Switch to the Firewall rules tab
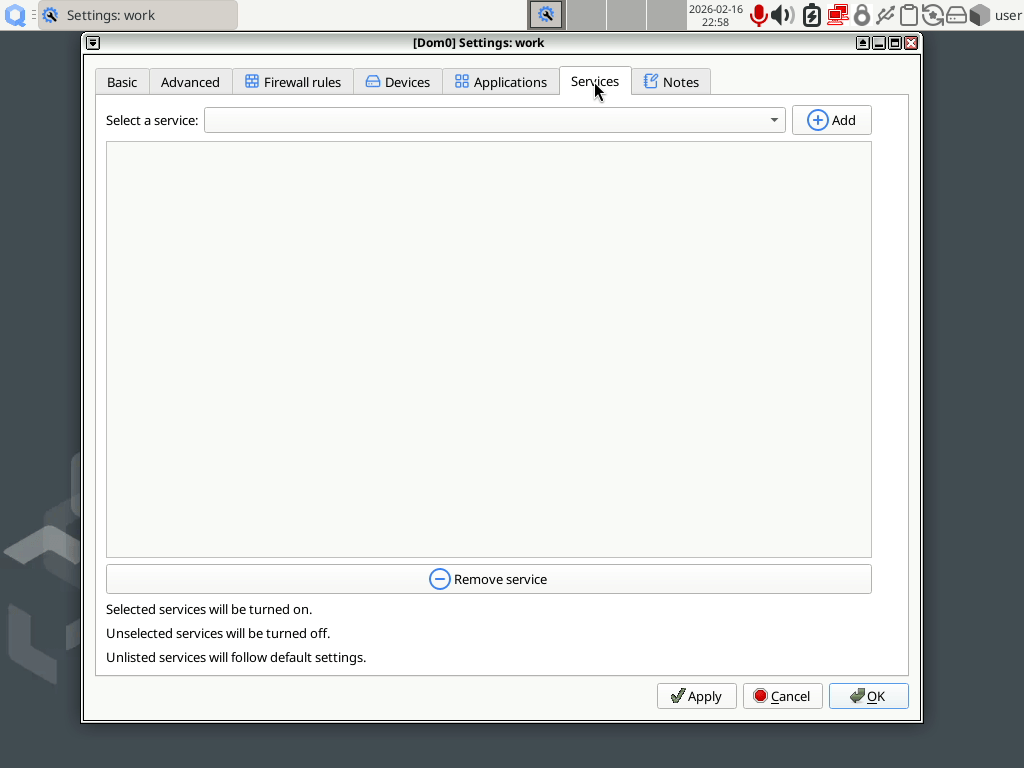1024x768 pixels. coord(293,82)
